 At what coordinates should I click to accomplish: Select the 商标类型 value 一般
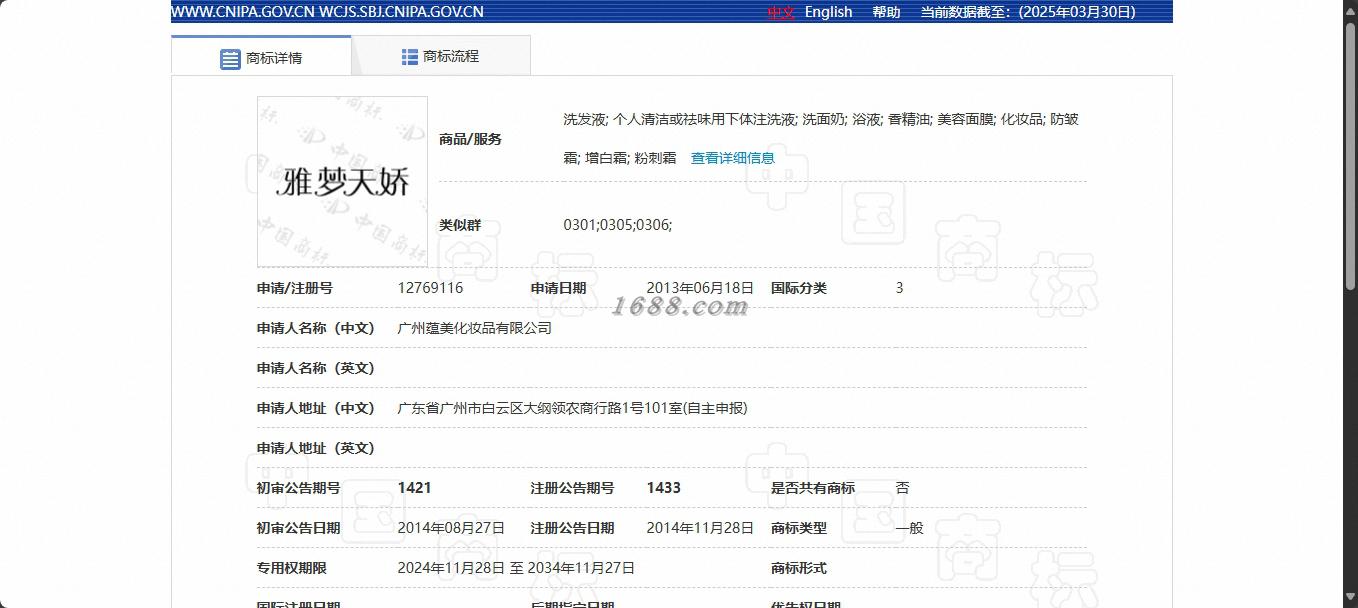(x=909, y=528)
